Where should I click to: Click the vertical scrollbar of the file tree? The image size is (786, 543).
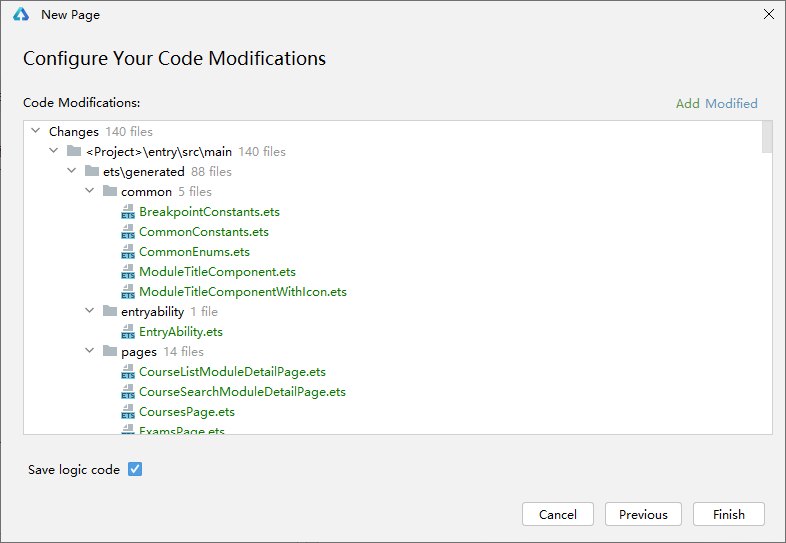[767, 137]
